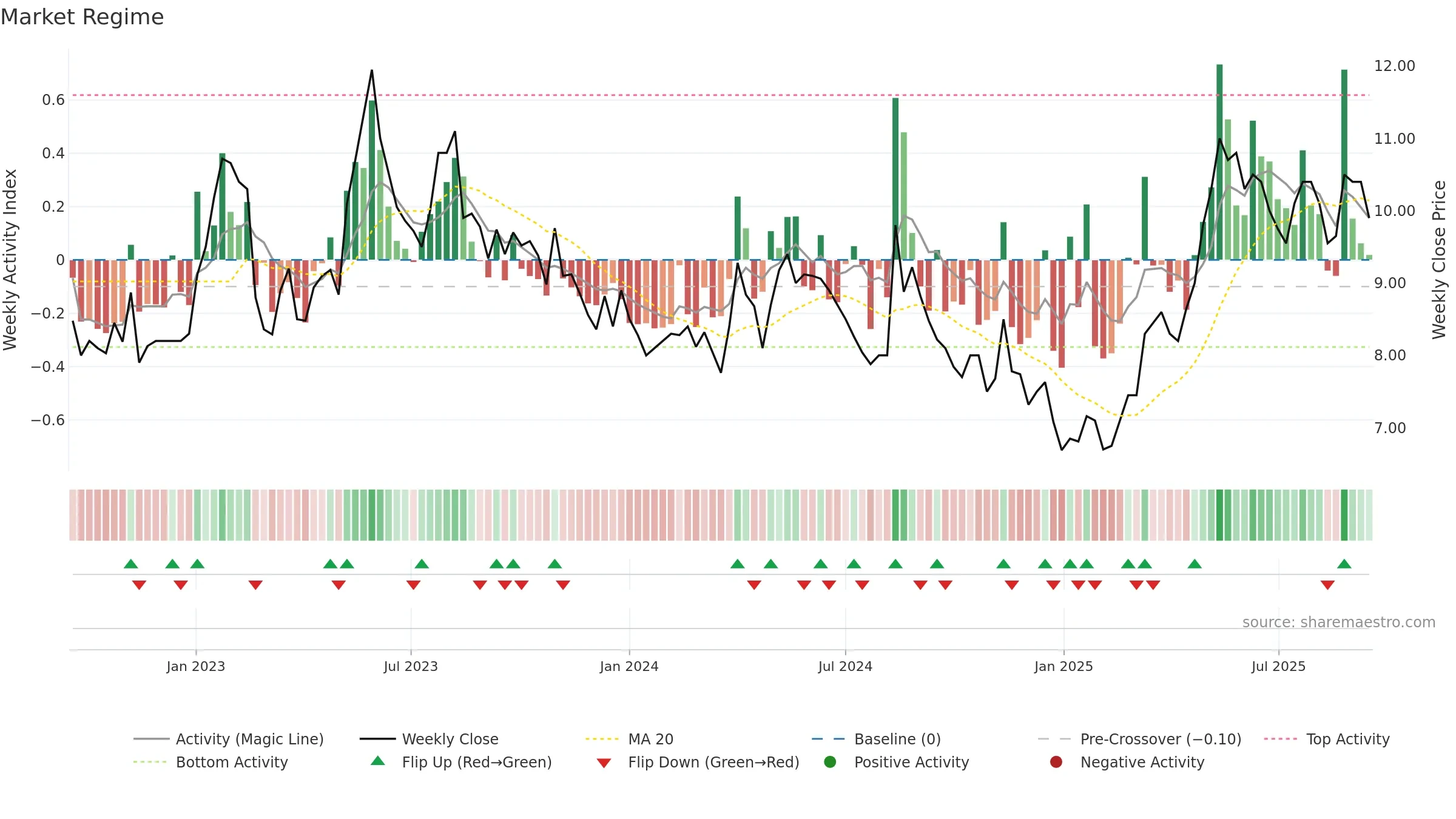Click the Negative Activity red circle icon
1456x819 pixels.
1056,761
